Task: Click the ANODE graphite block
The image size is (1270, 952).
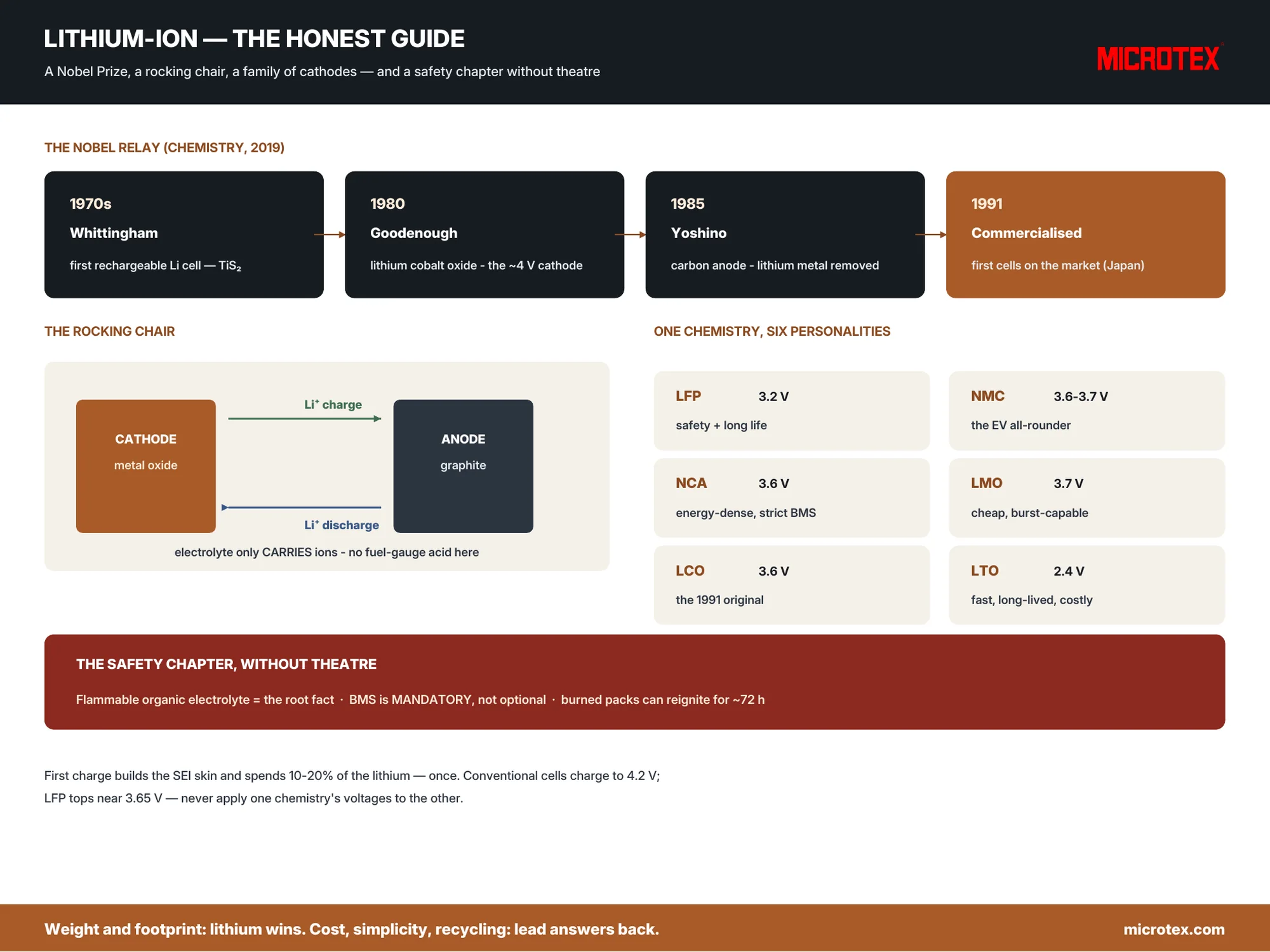Action: coord(463,466)
